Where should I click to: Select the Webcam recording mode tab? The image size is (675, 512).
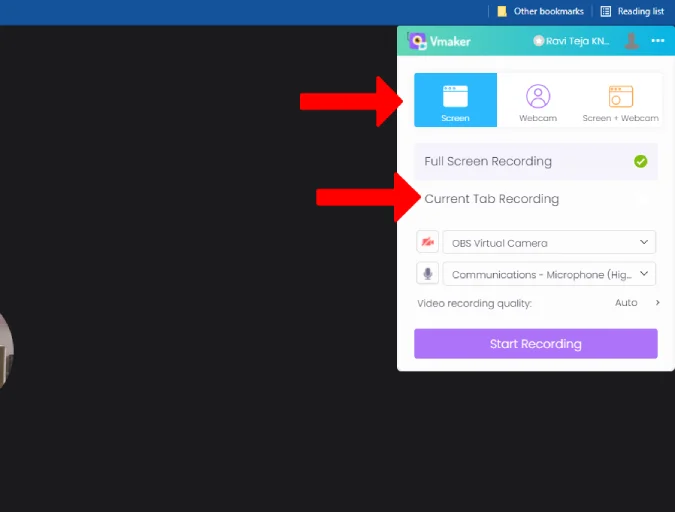click(x=538, y=100)
